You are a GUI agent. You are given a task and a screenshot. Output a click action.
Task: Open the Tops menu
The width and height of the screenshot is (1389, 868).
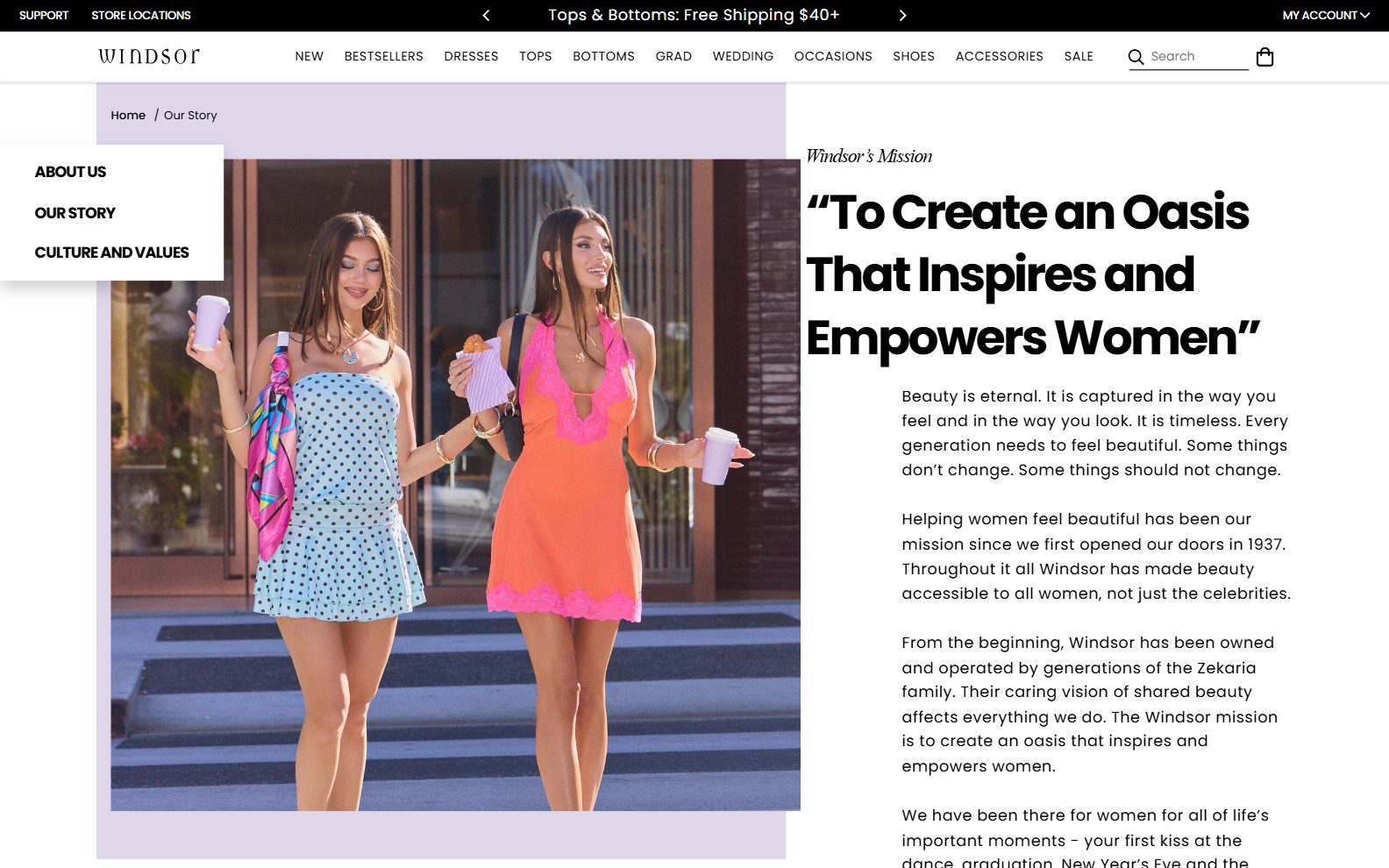536,56
